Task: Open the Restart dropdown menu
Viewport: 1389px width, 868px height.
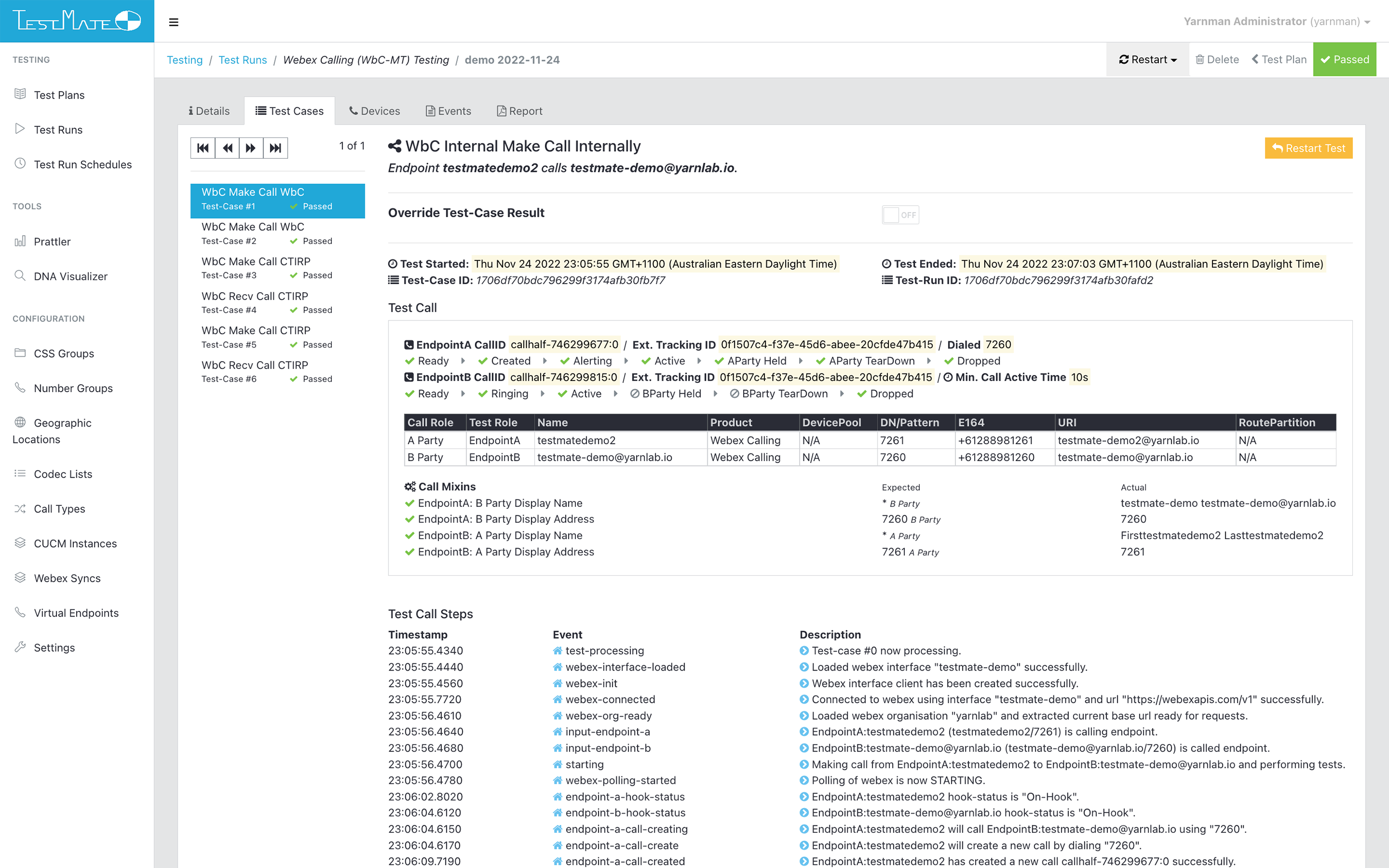Action: click(1147, 59)
